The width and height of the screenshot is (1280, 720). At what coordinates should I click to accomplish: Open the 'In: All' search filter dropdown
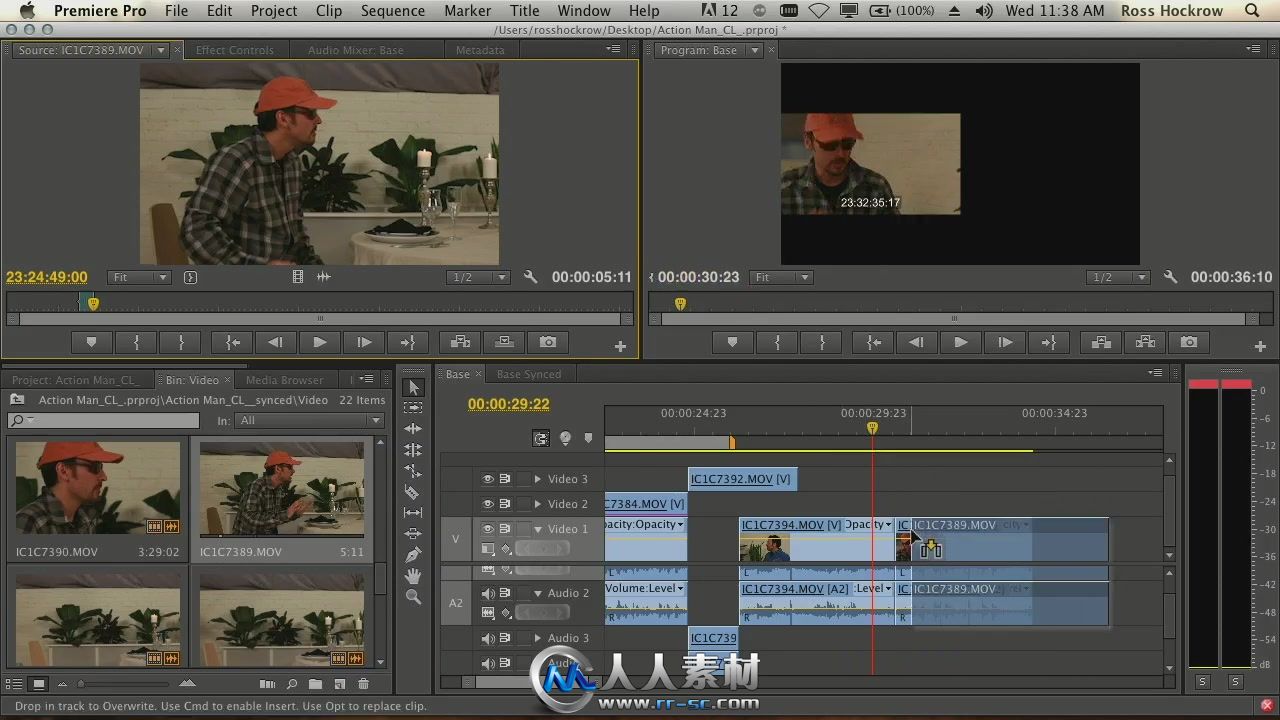[310, 421]
